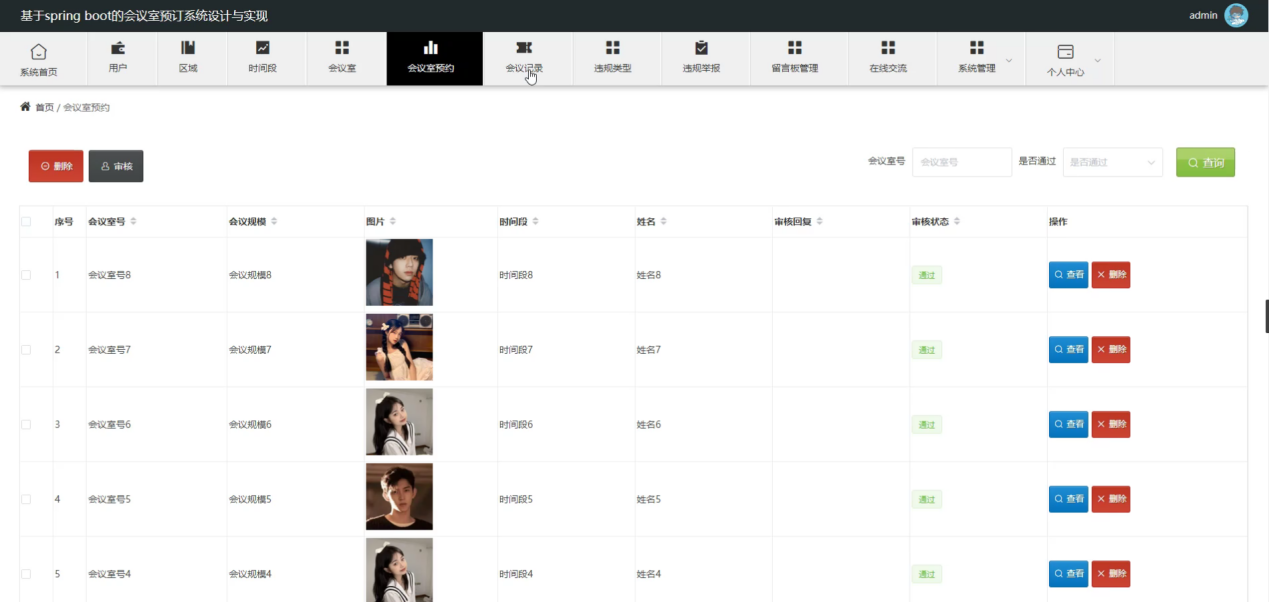Click the 个人中心 card icon
Image resolution: width=1269 pixels, height=602 pixels.
1066,52
